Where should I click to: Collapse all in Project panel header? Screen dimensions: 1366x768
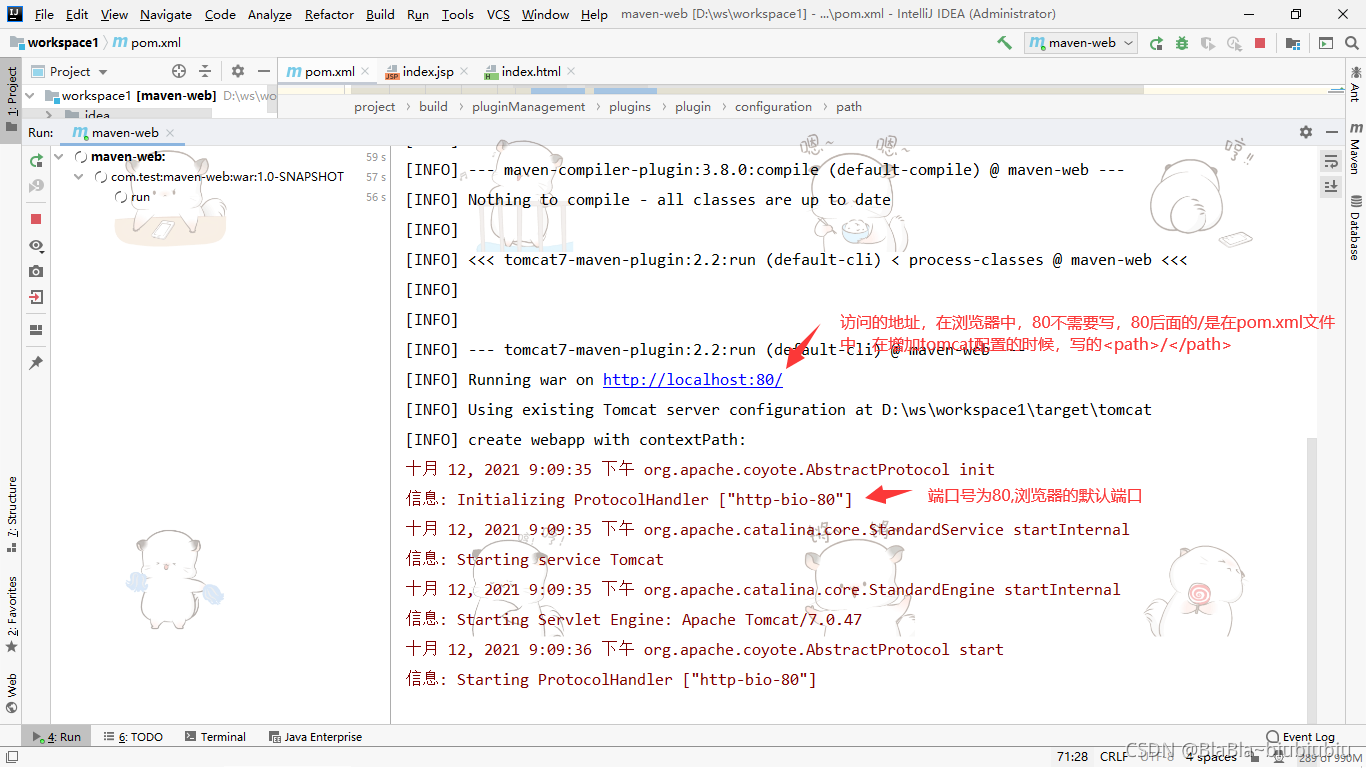[205, 71]
